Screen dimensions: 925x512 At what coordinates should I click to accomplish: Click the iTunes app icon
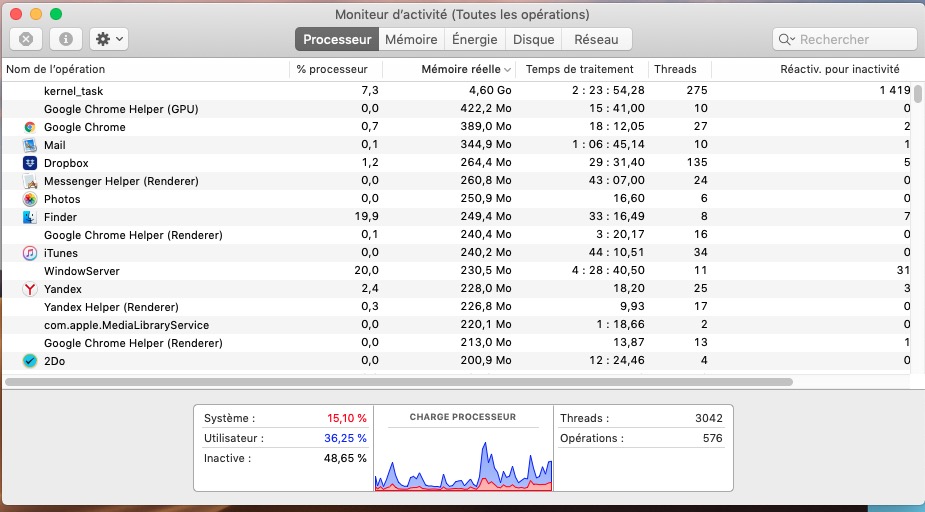(29, 253)
